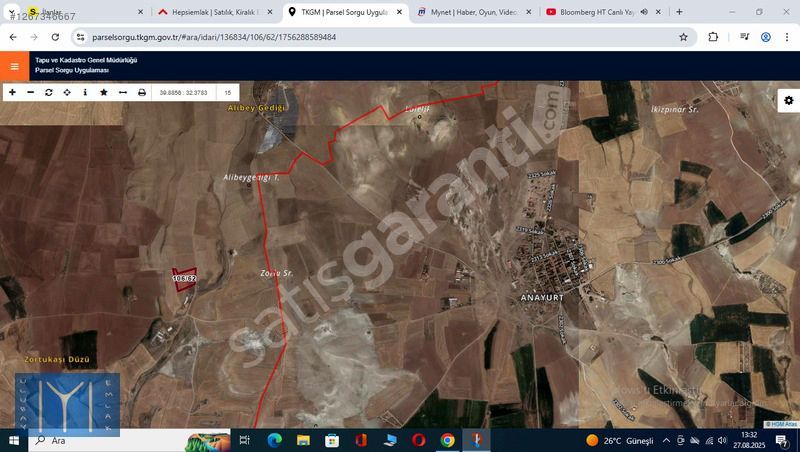This screenshot has height=452, width=800.
Task: Activate the crosshair locate-position tool
Action: pos(67,92)
